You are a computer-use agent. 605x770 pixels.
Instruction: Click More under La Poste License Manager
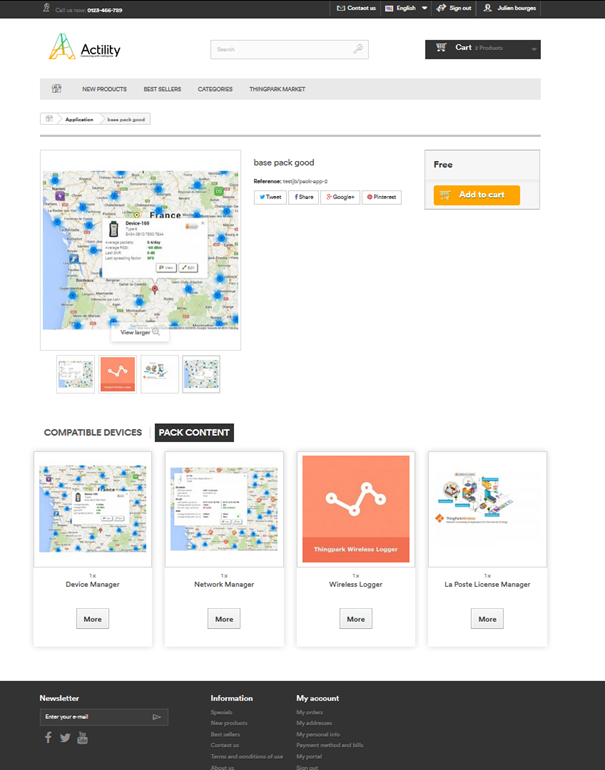487,619
